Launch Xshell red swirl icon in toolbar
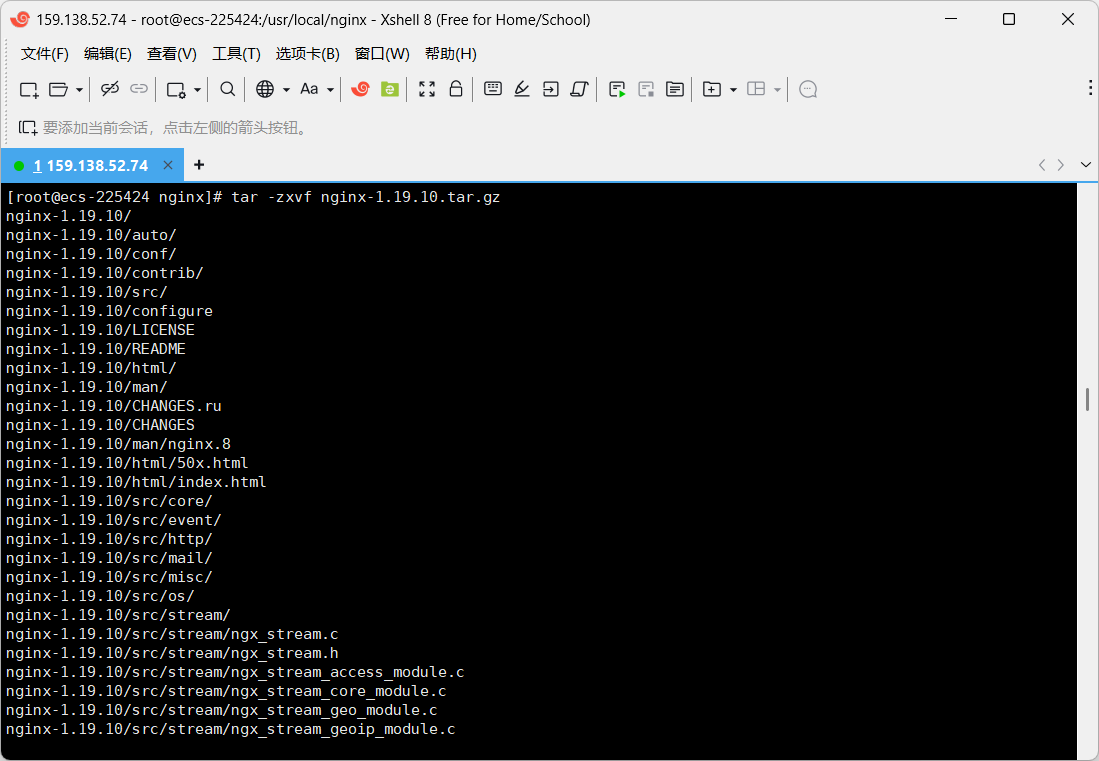Screen dimensions: 1099x761 pos(360,89)
